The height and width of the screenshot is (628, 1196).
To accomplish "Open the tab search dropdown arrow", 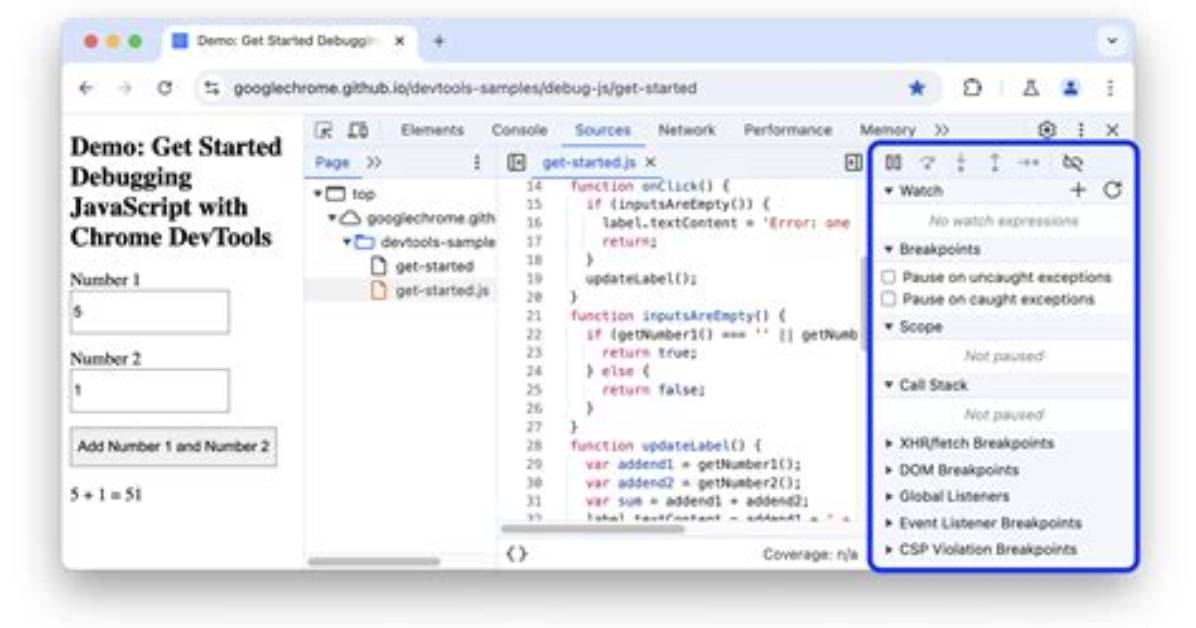I will point(1111,41).
